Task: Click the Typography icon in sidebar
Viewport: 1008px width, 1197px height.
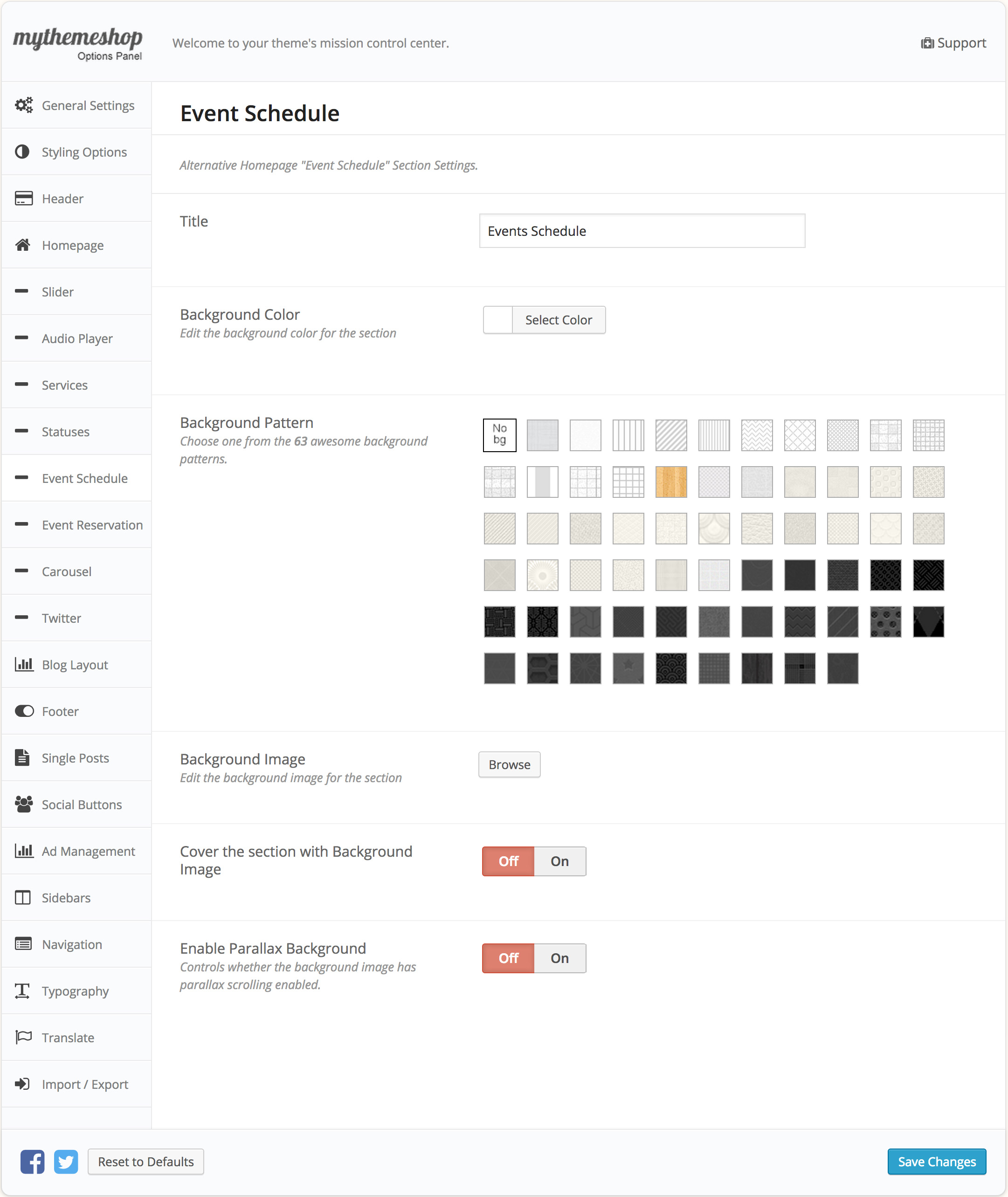Action: [22, 991]
